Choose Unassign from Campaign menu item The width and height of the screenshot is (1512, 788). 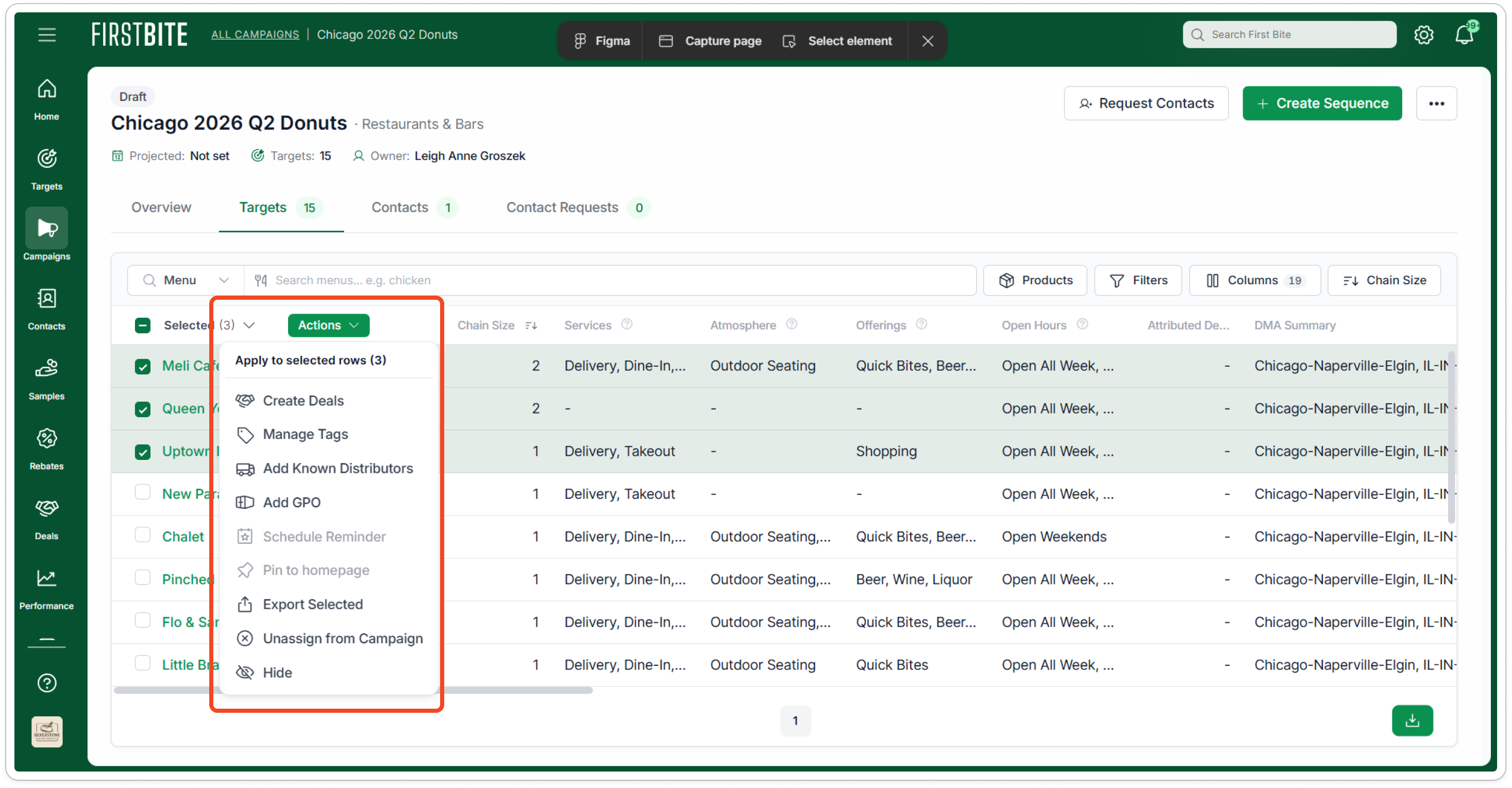(328, 638)
